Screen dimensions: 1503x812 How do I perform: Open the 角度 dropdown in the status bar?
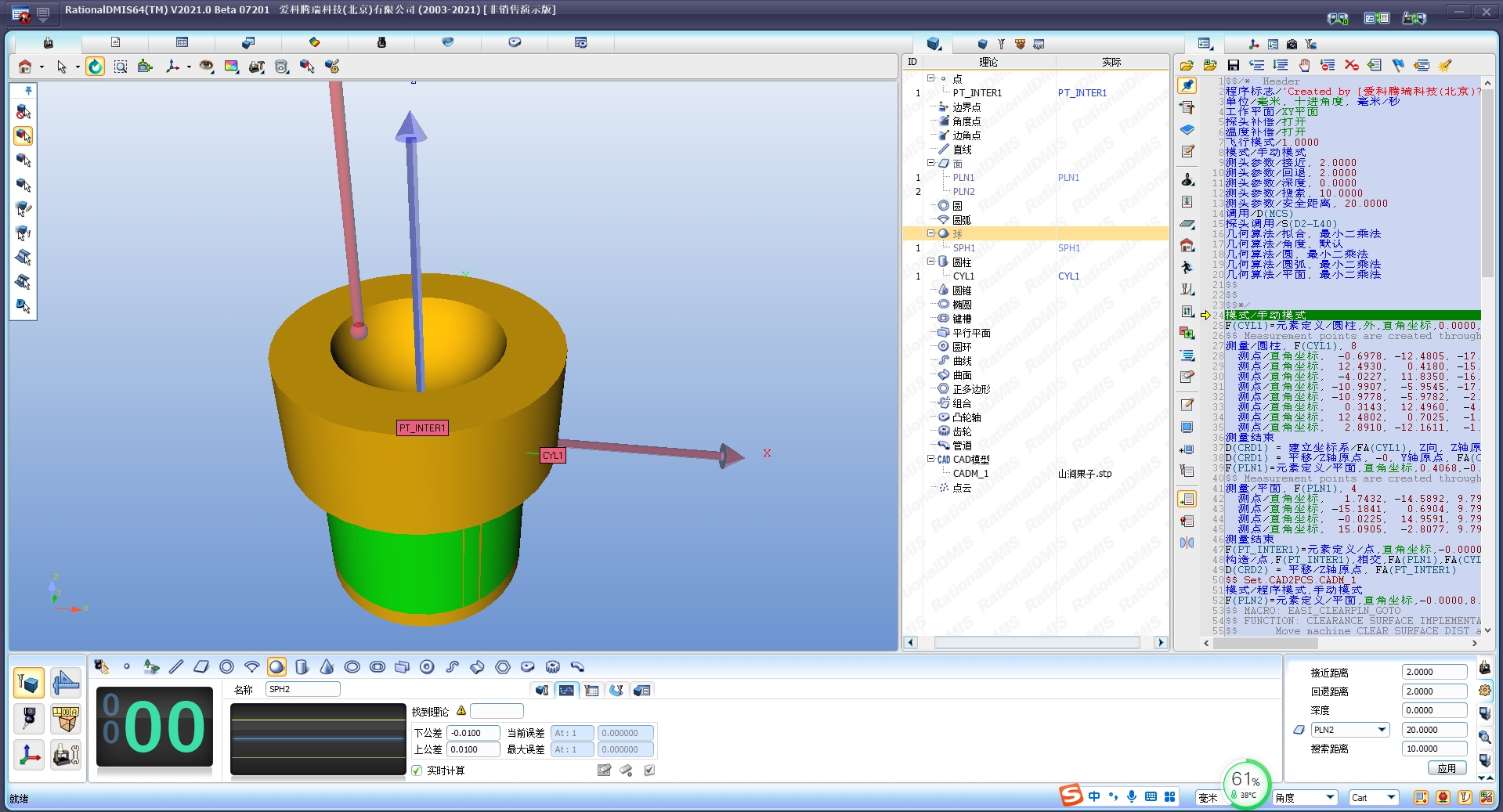pyautogui.click(x=1330, y=798)
